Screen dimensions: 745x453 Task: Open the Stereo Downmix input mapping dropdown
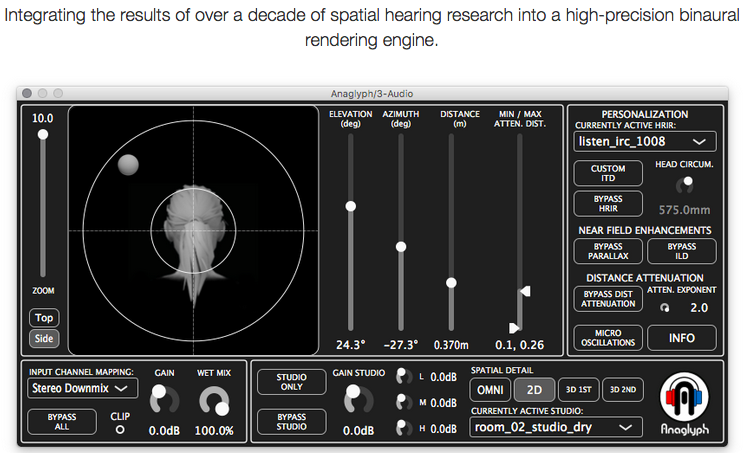click(x=83, y=388)
